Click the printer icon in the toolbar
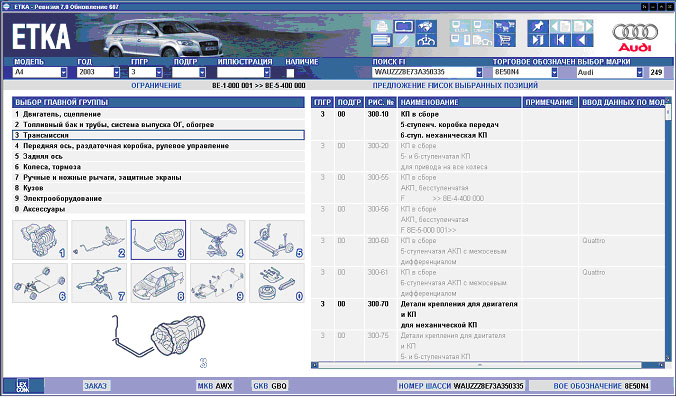Screen dimensions: 676x398 [x=382, y=26]
